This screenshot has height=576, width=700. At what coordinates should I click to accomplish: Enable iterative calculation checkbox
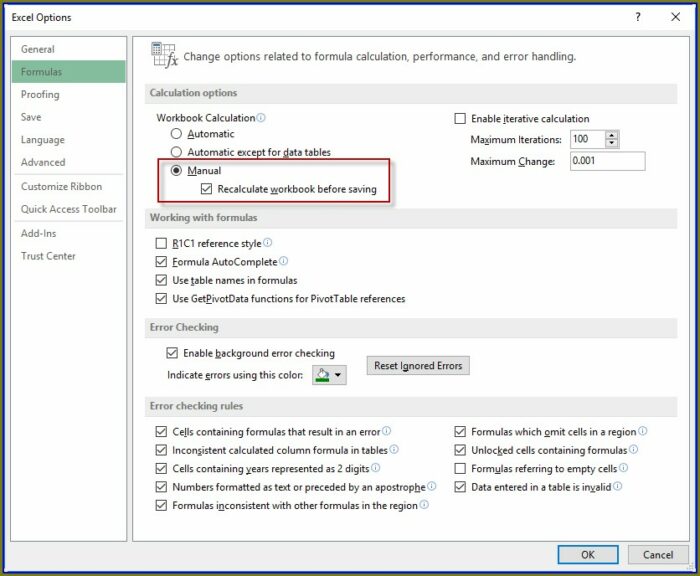[x=460, y=118]
